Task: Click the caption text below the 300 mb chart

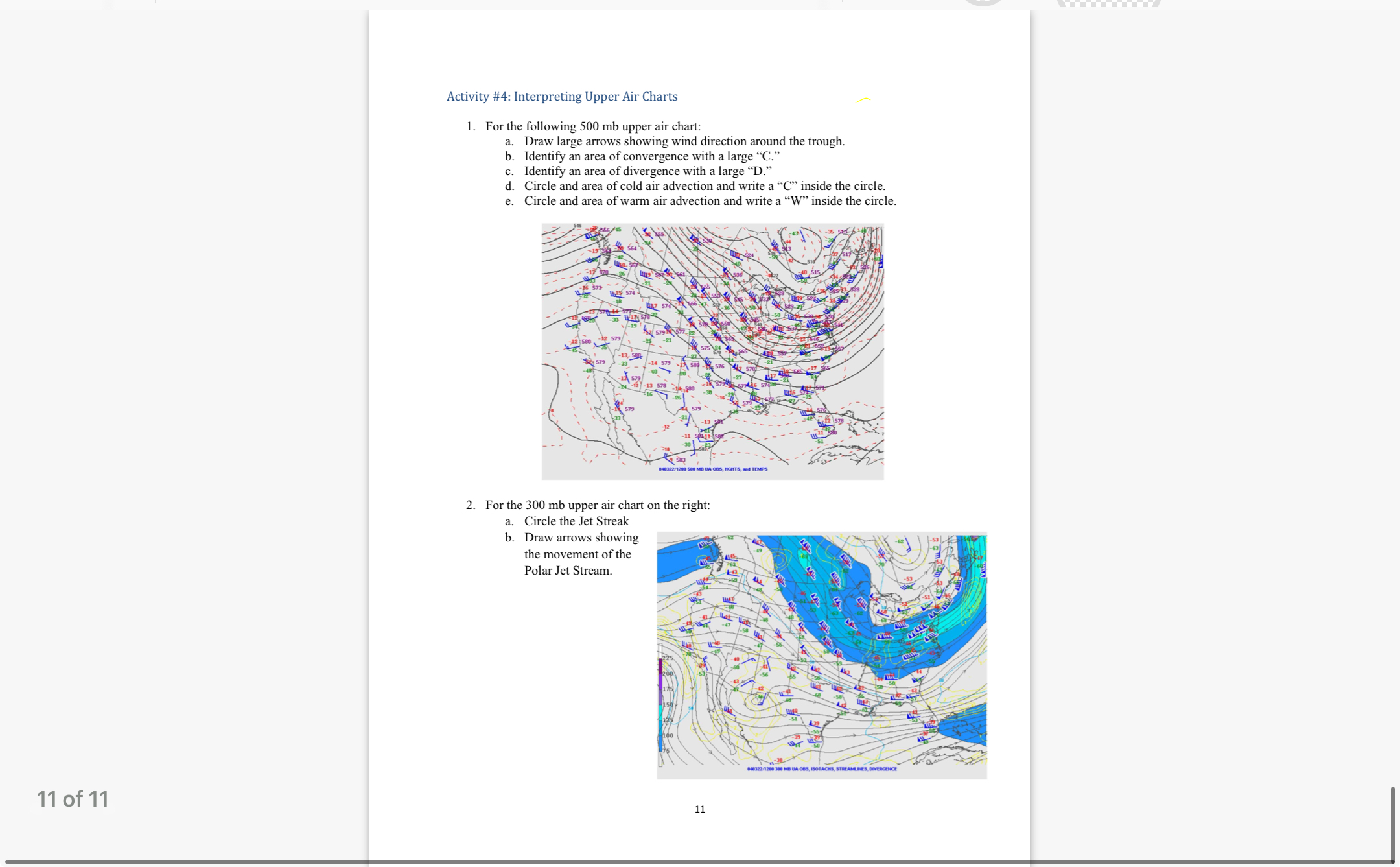Action: 822,770
